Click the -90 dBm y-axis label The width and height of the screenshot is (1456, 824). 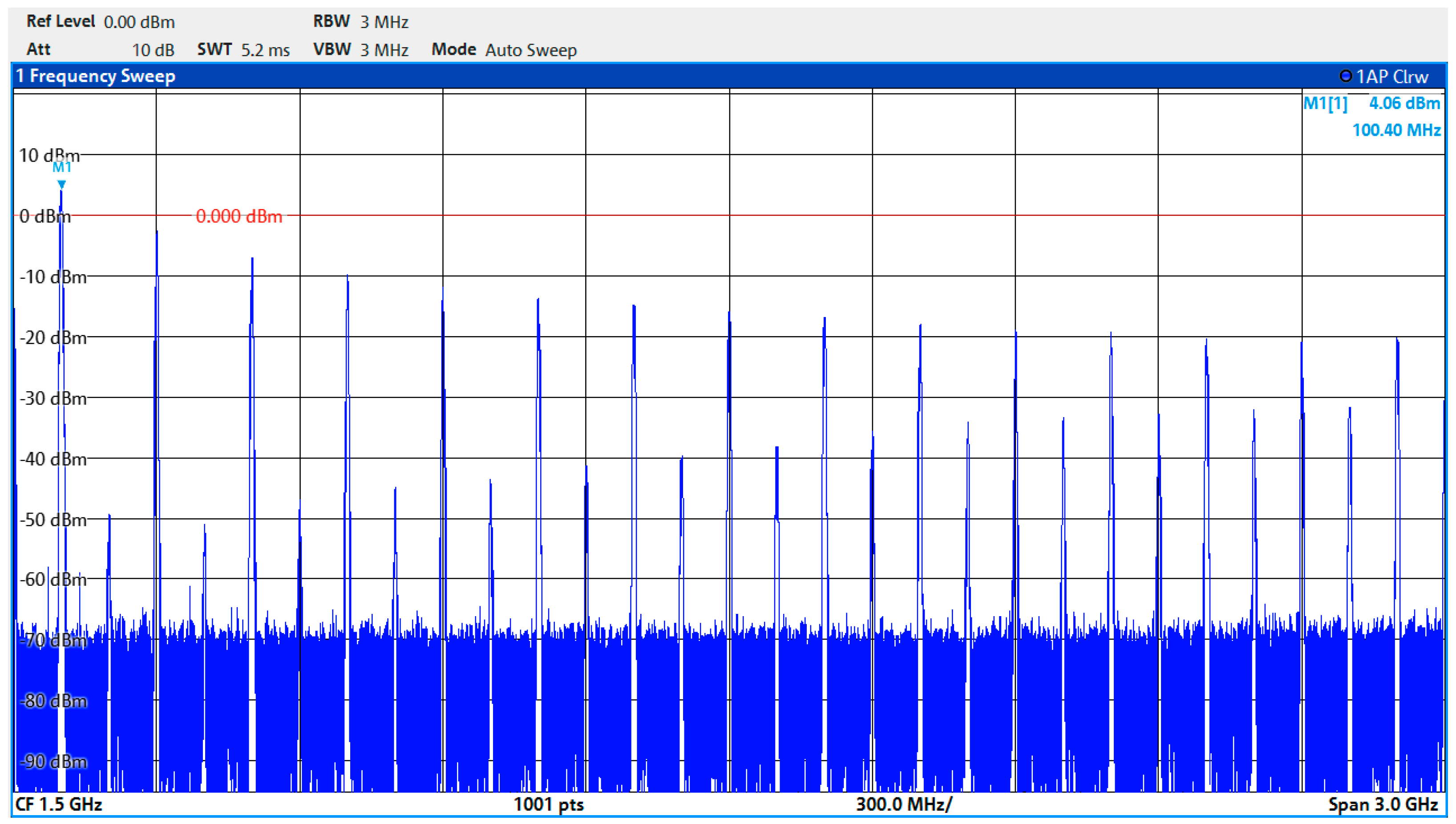[53, 762]
